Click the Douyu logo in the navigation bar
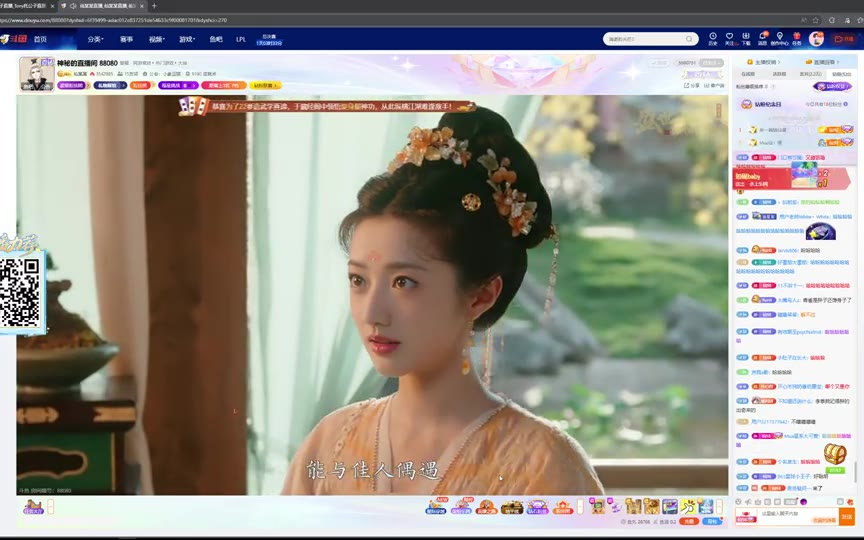This screenshot has width=864, height=540. tap(13, 39)
